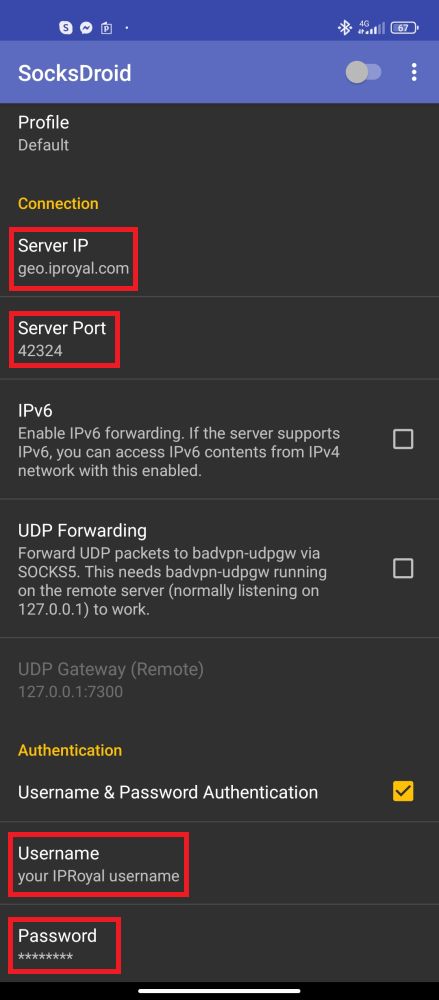Turn on the SocksDroid connection switch
Screen dimensions: 439x1000
[x=364, y=72]
